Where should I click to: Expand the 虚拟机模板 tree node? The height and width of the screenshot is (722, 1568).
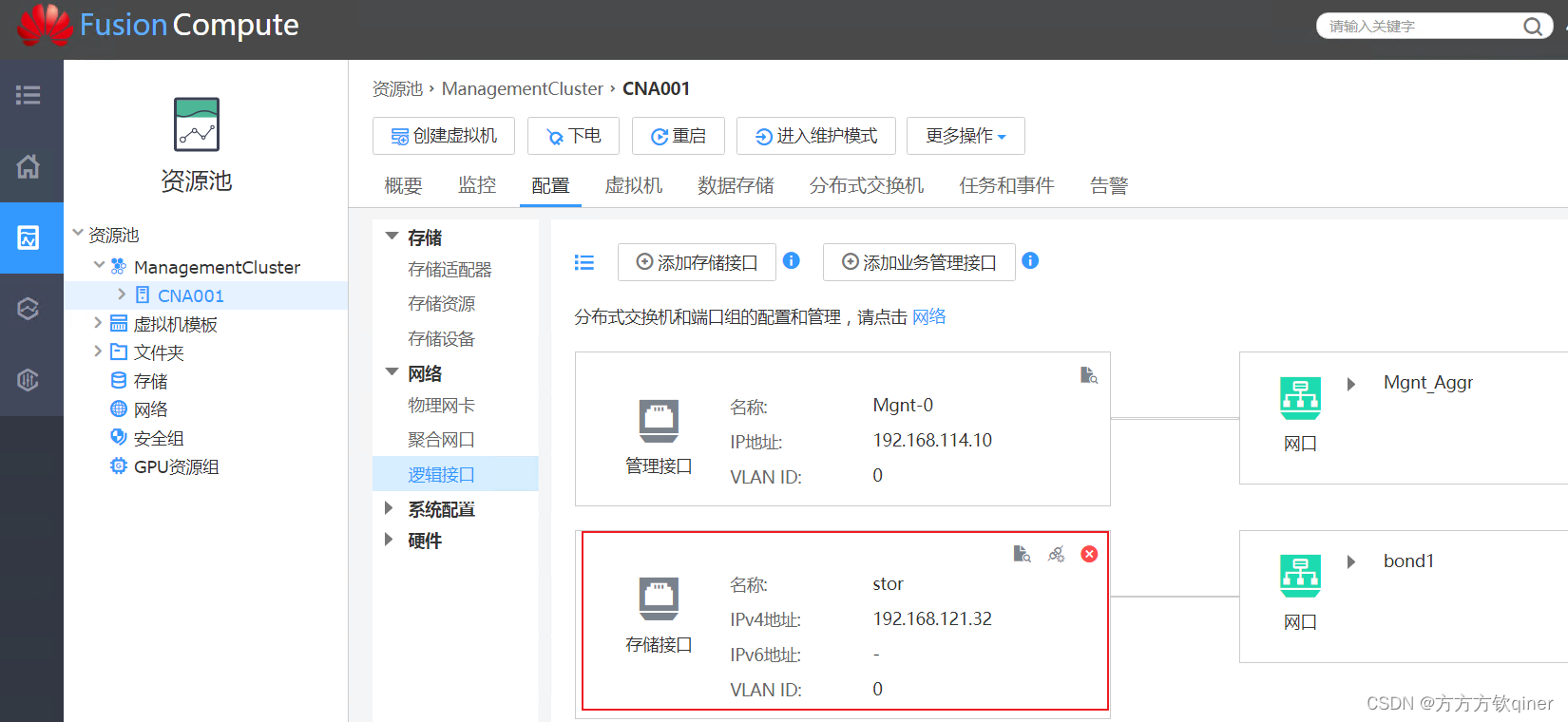pos(98,323)
